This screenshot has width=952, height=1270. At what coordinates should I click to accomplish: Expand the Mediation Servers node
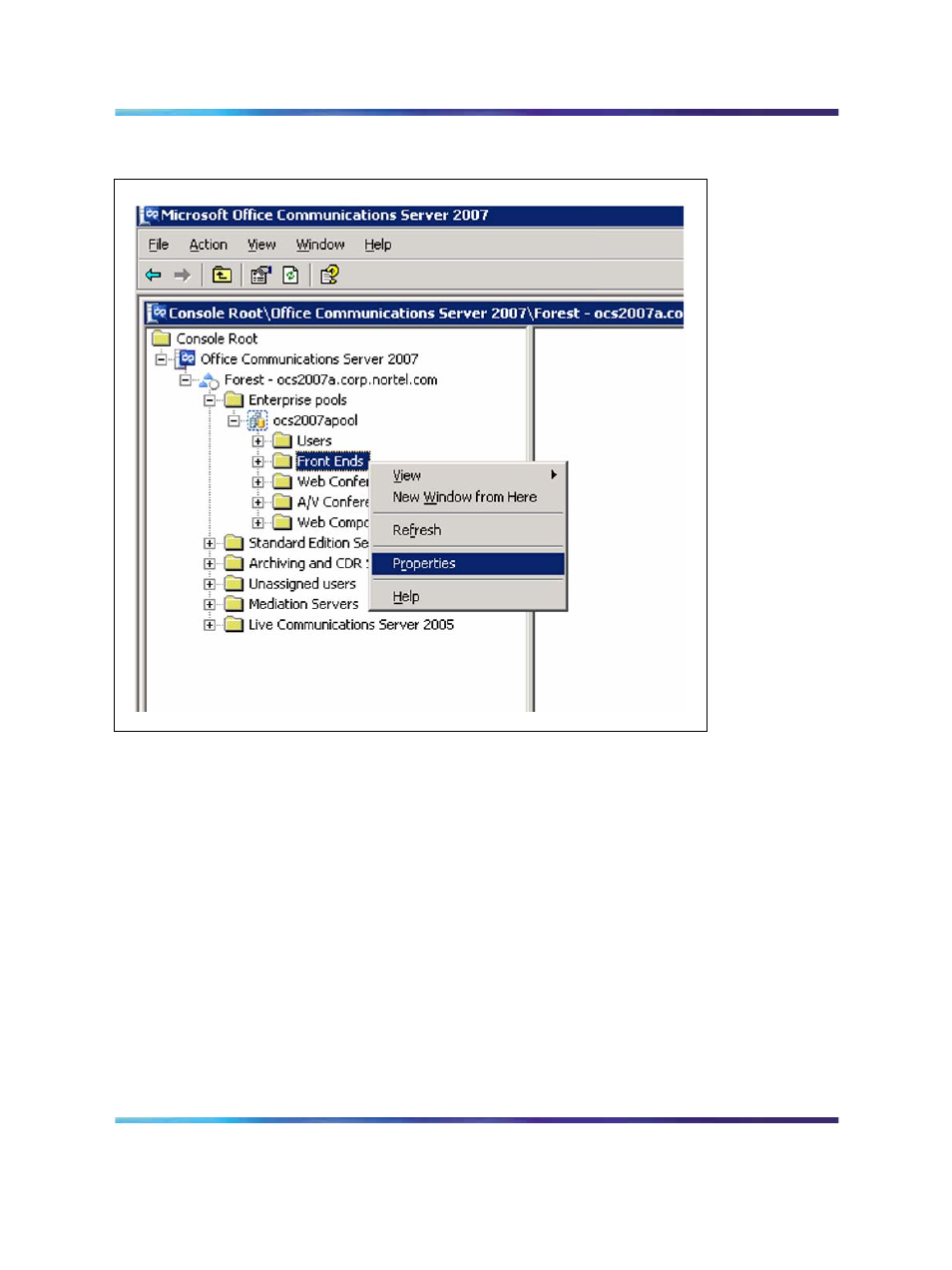[210, 605]
